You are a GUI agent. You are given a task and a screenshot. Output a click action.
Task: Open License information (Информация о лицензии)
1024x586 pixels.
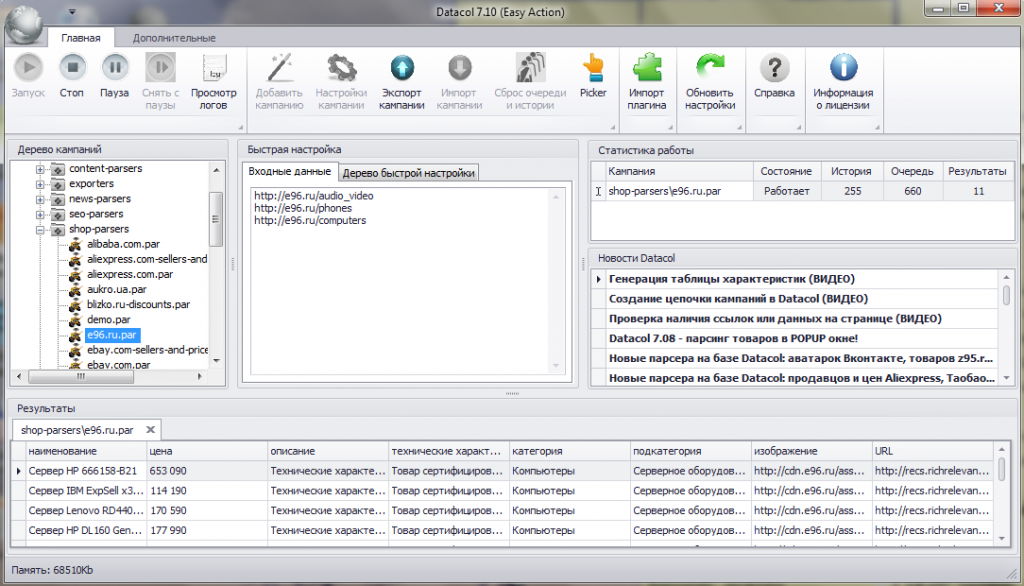843,69
